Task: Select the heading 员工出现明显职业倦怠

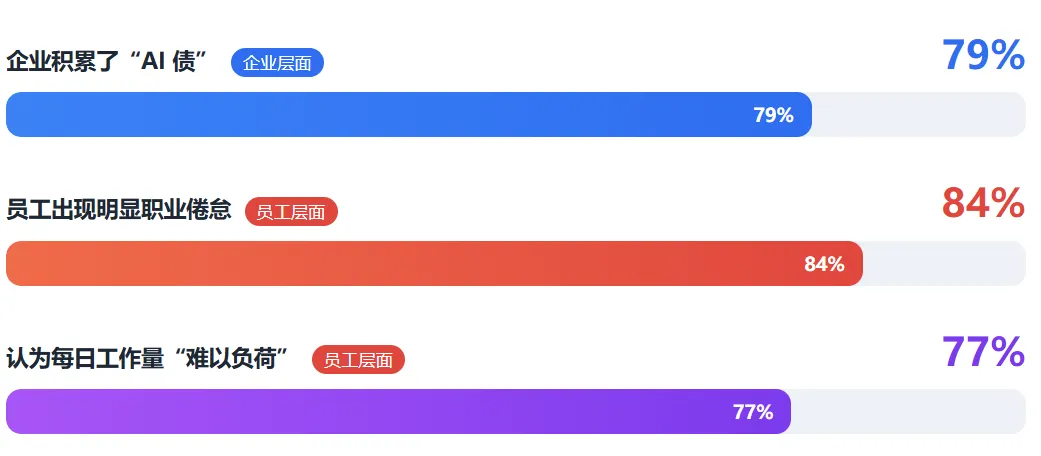Action: (x=119, y=210)
